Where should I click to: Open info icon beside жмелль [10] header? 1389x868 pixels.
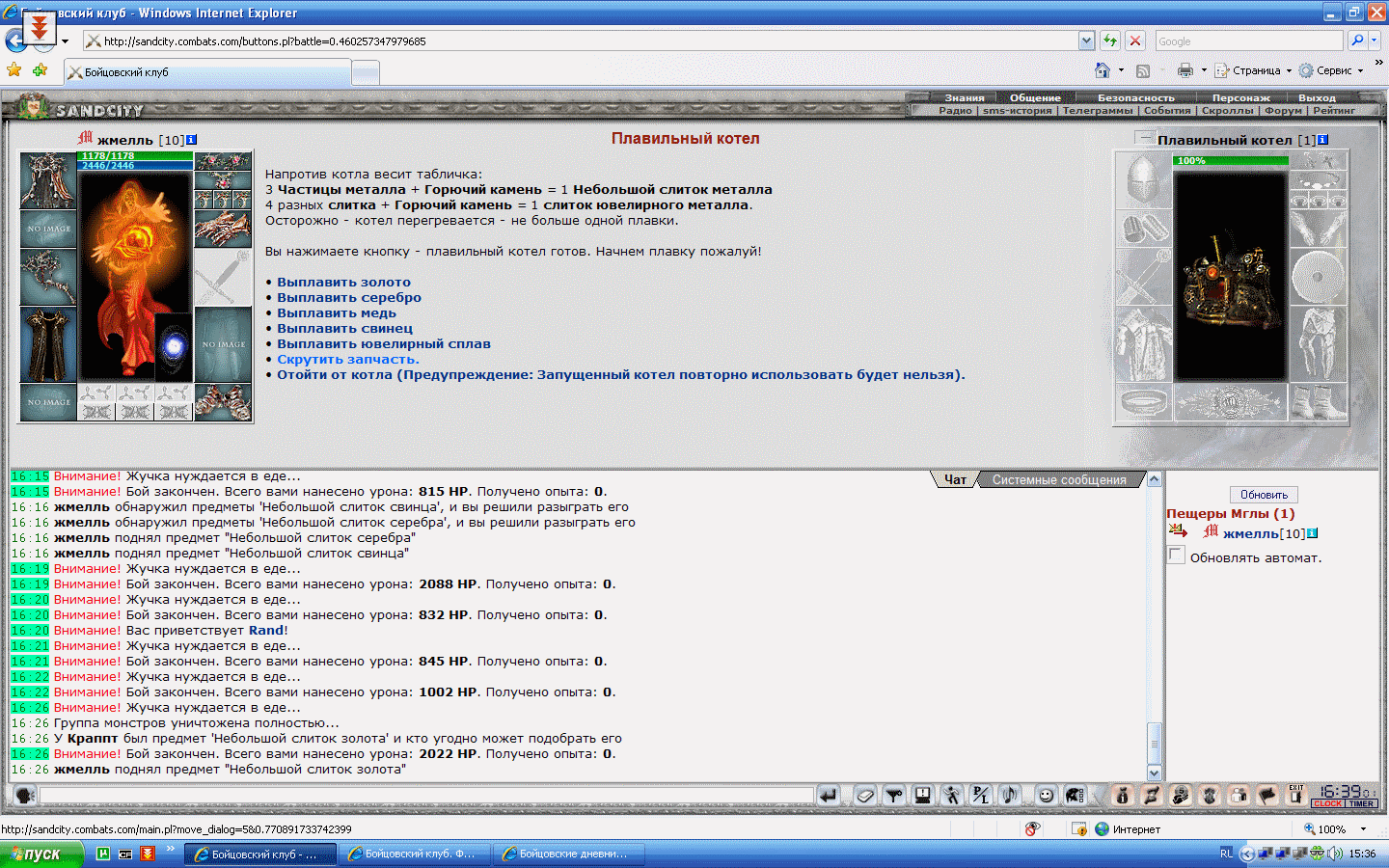(x=191, y=140)
